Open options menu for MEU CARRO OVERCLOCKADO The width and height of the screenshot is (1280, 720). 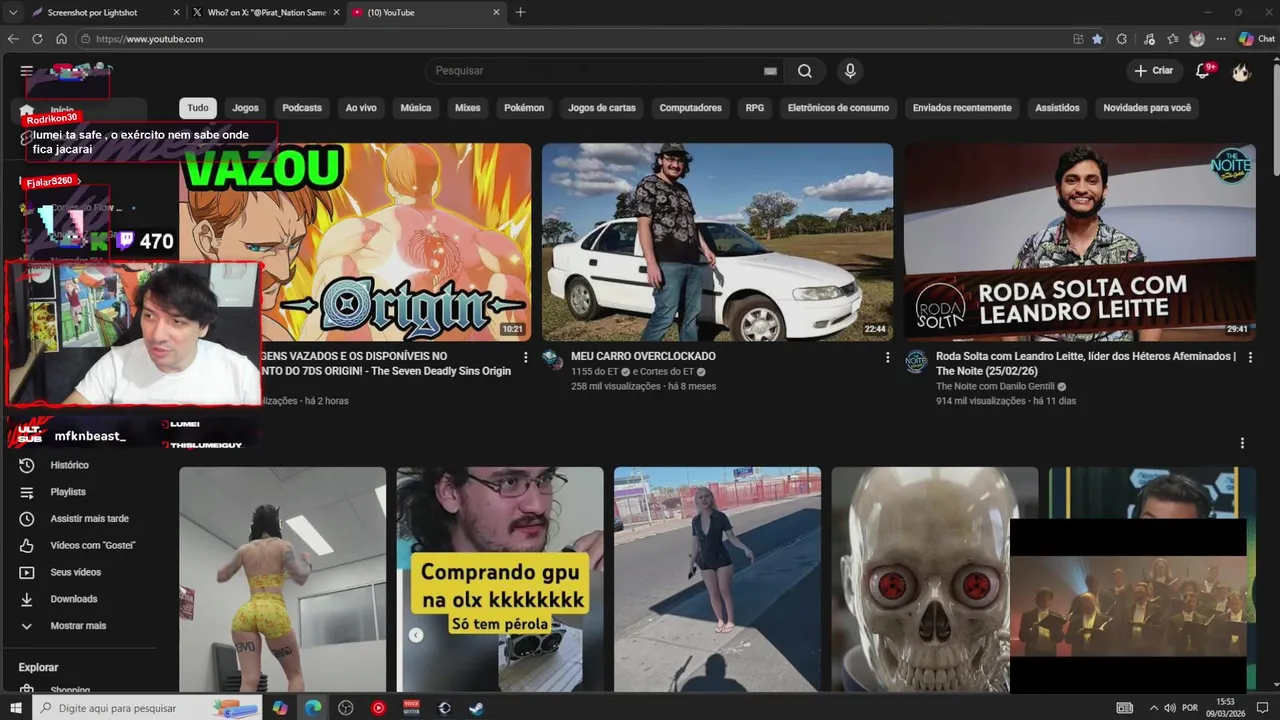(887, 357)
